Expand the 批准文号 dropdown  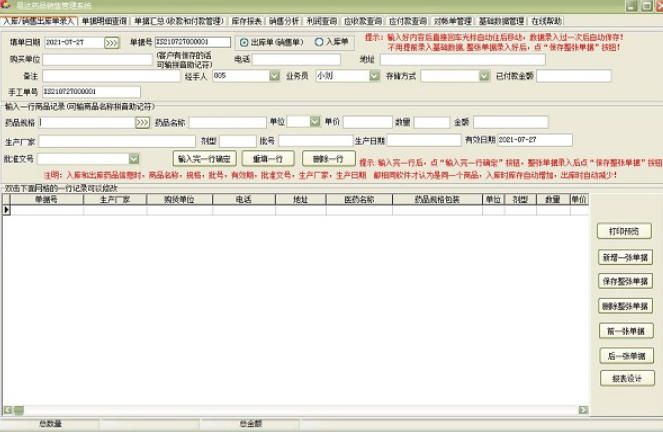134,159
